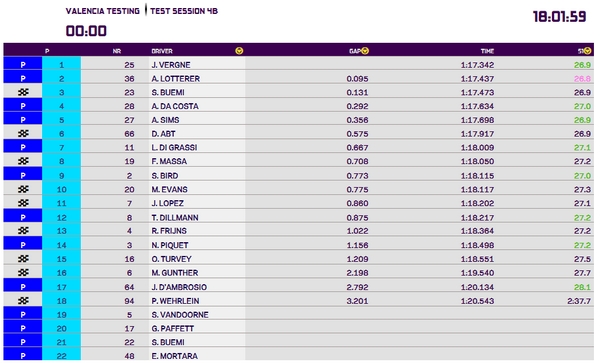Click the NR column header

117,51
